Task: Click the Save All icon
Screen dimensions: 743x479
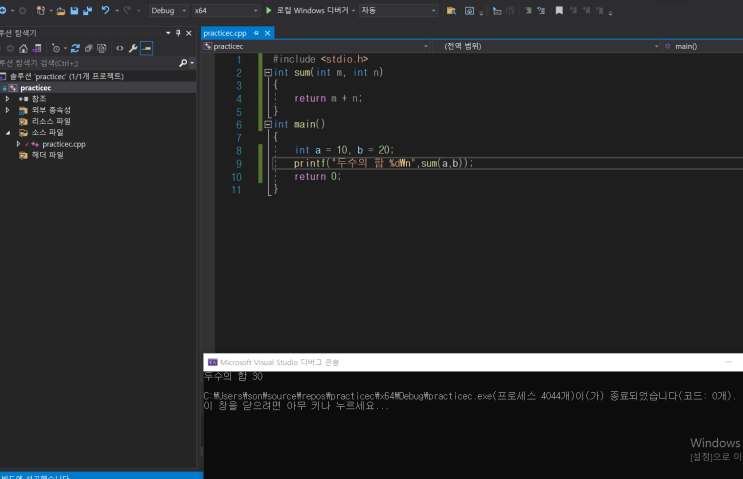Action: [87, 10]
